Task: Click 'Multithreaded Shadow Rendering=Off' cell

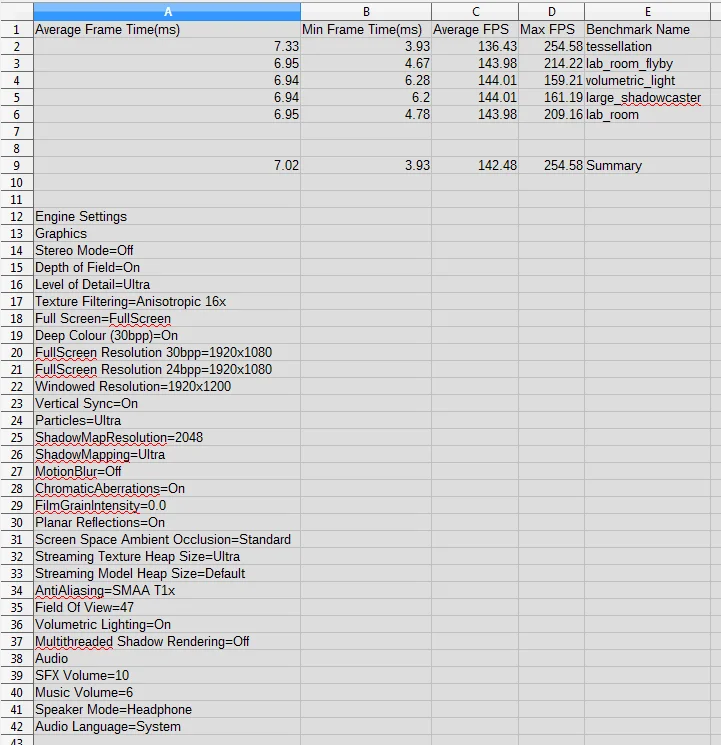Action: 167,641
